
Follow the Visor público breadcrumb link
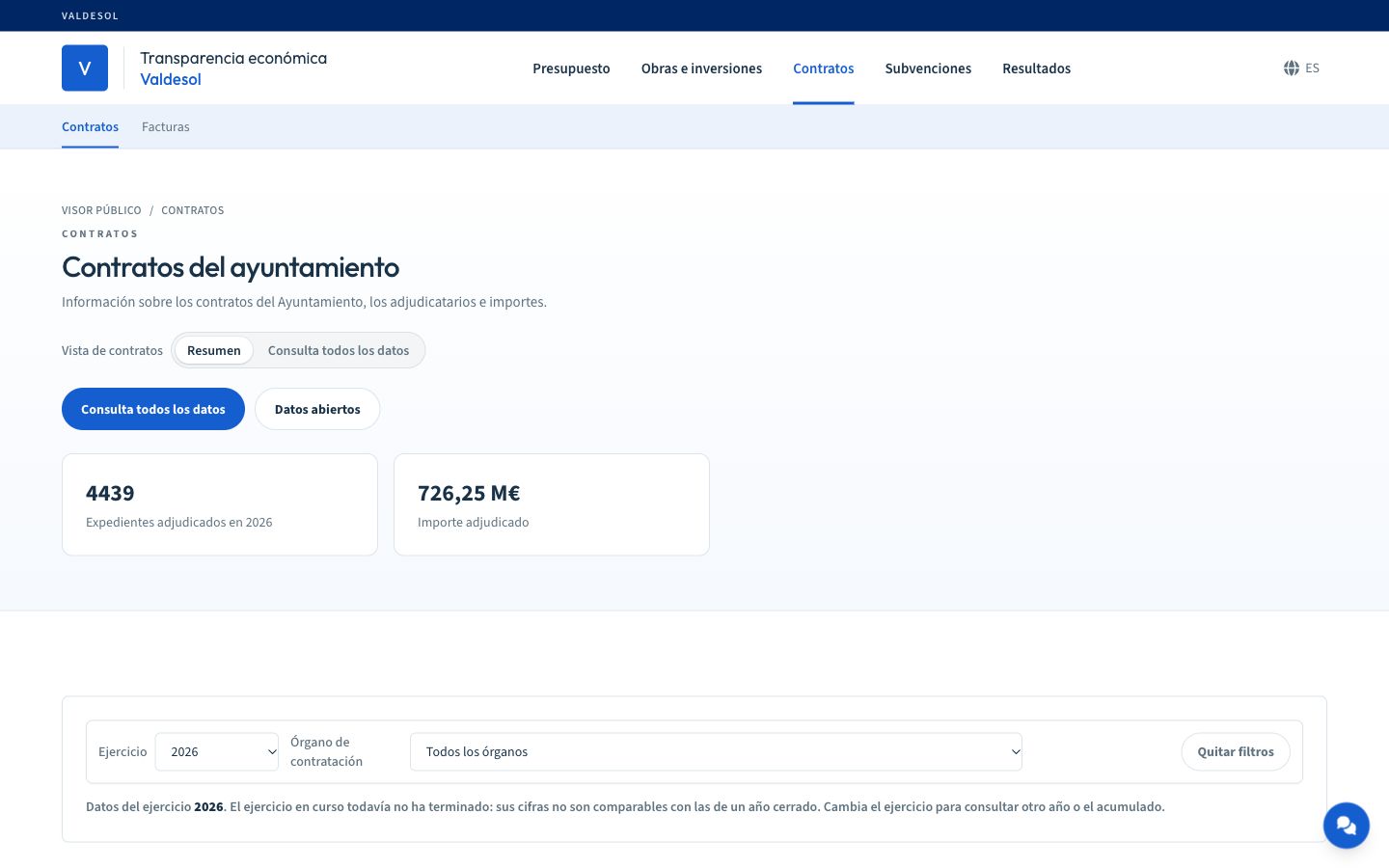[x=101, y=210]
